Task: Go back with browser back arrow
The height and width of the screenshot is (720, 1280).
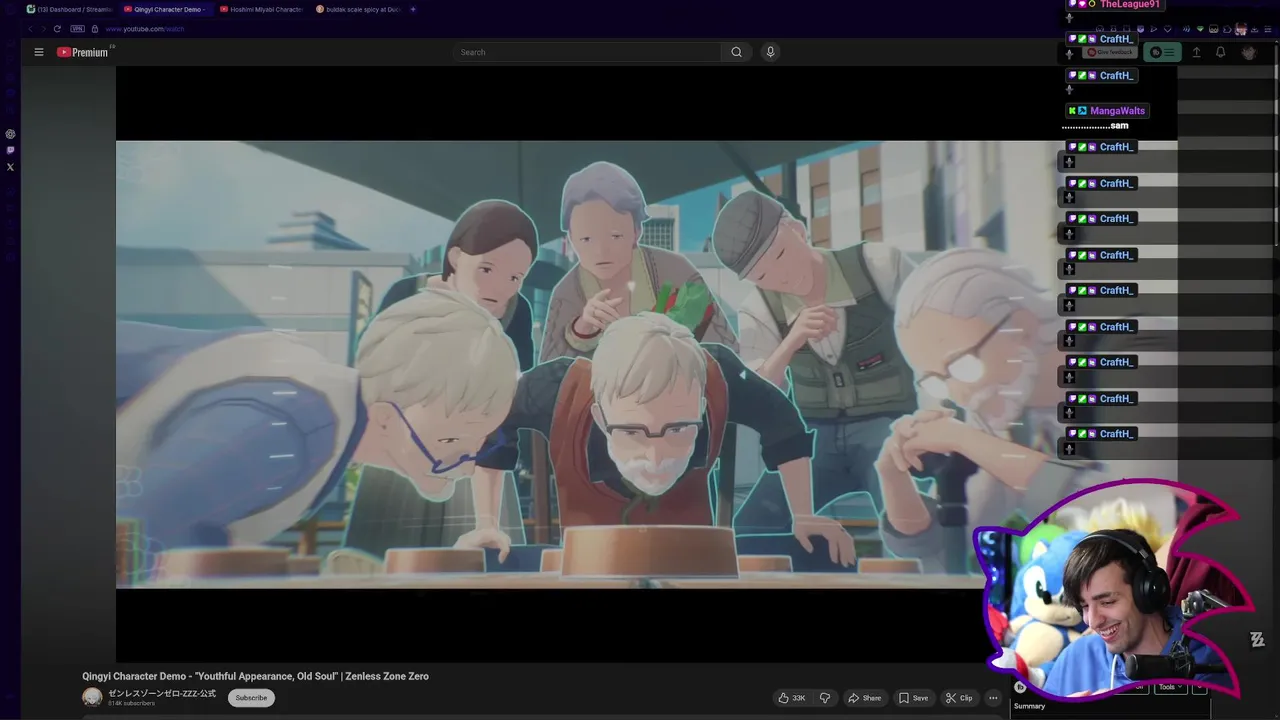Action: 30,29
